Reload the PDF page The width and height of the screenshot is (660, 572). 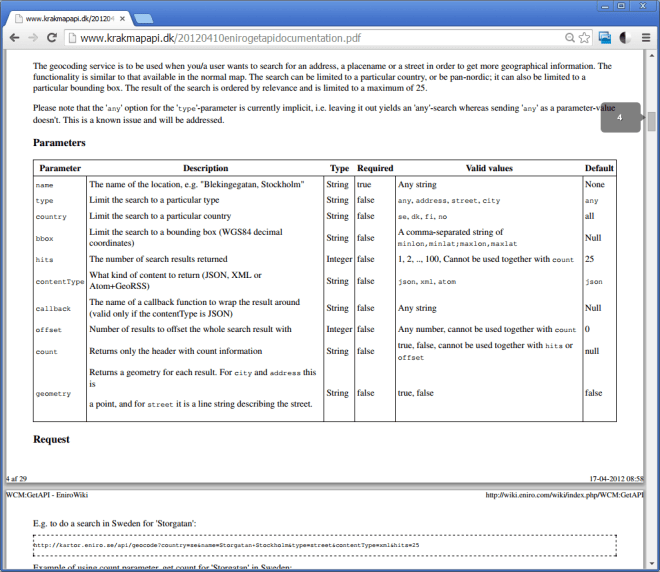(53, 38)
